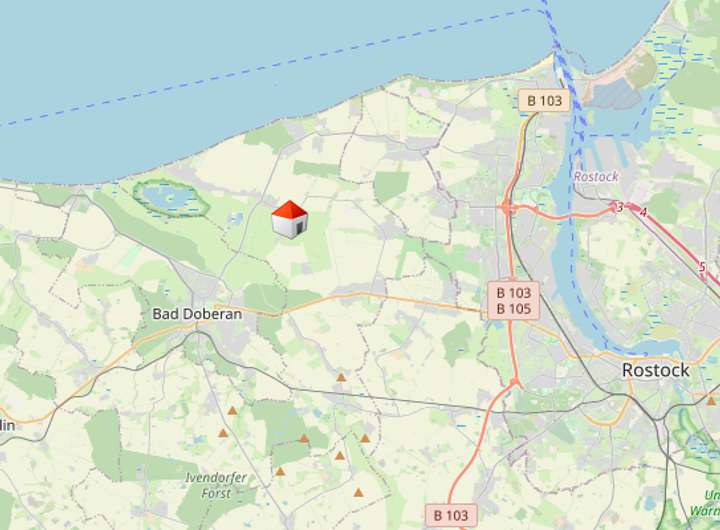720x530 pixels.
Task: Select the green 'Warn' label at right edge
Action: click(704, 510)
